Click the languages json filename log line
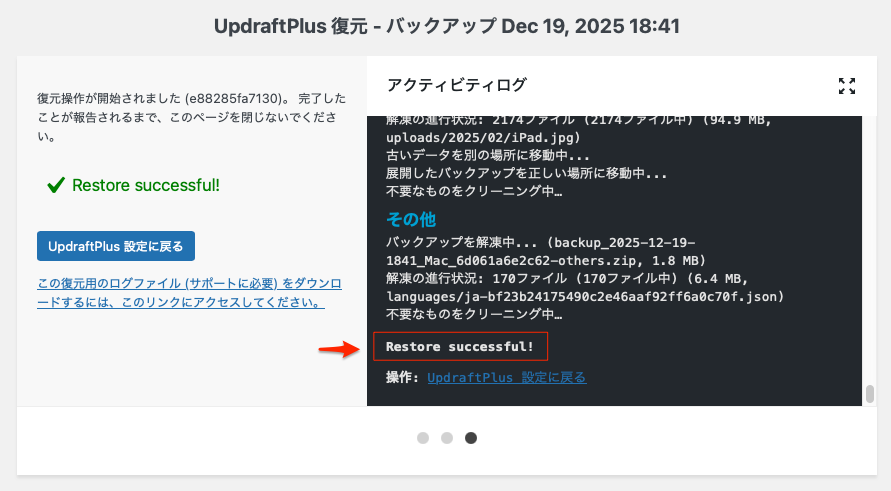Screen dimensions: 891x491 (585, 297)
